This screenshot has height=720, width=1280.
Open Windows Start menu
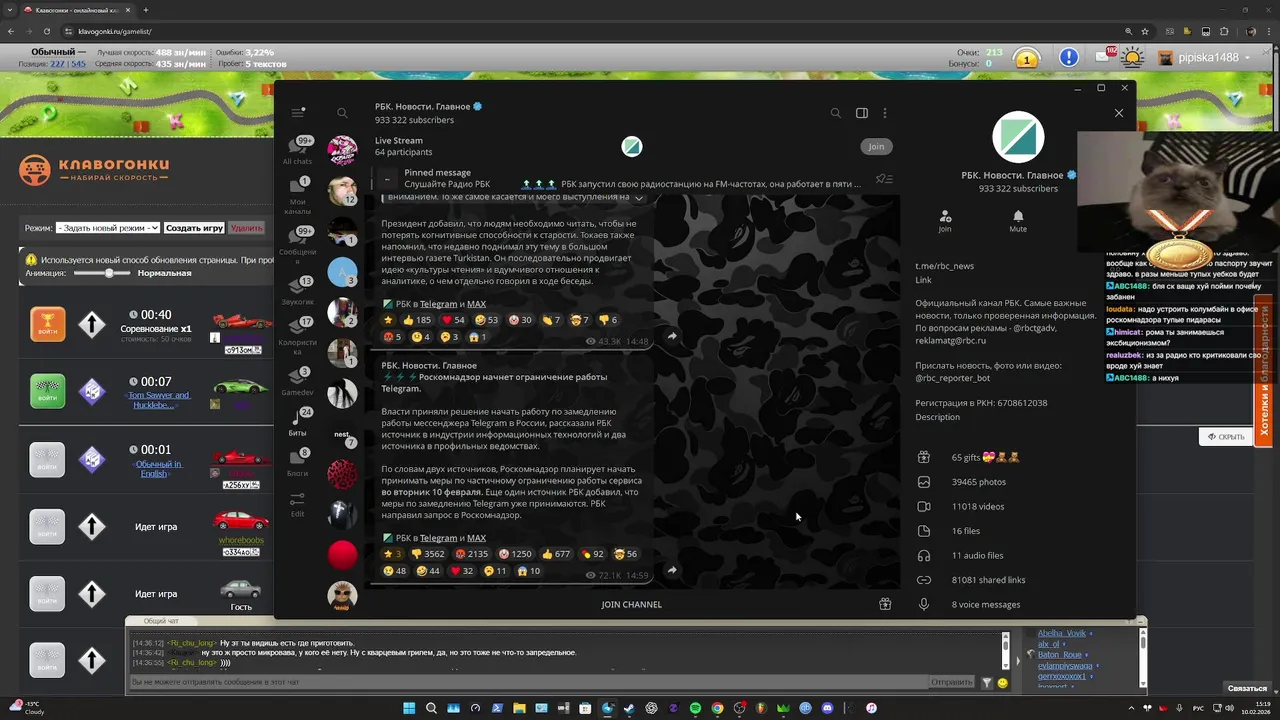(x=409, y=708)
